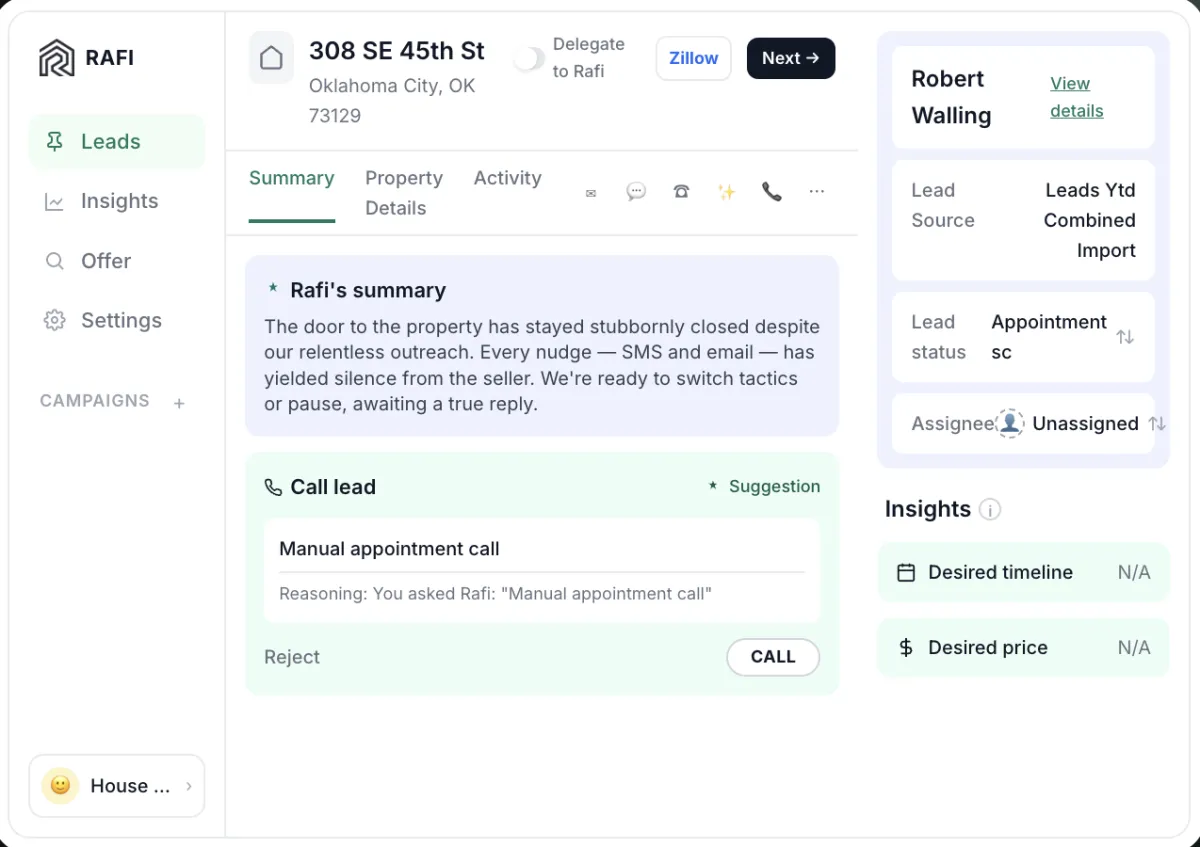
Task: Click the unassigned user avatar icon
Action: [1010, 423]
